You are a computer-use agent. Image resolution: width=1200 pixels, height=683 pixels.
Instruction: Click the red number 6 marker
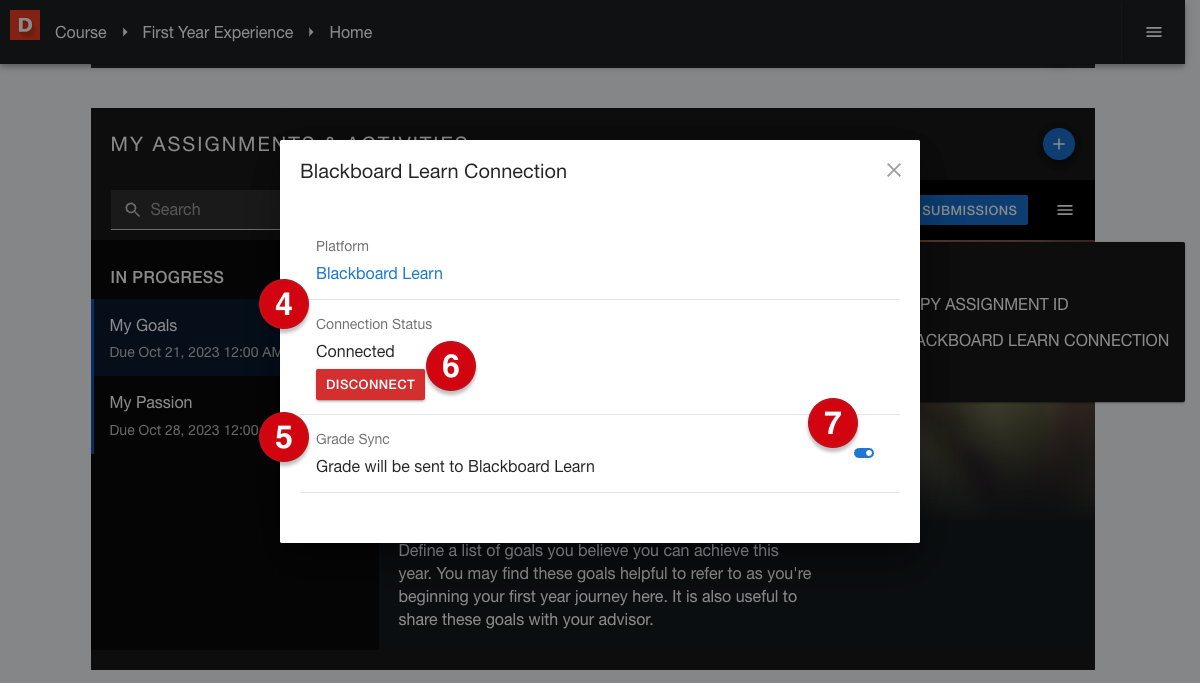pyautogui.click(x=451, y=367)
